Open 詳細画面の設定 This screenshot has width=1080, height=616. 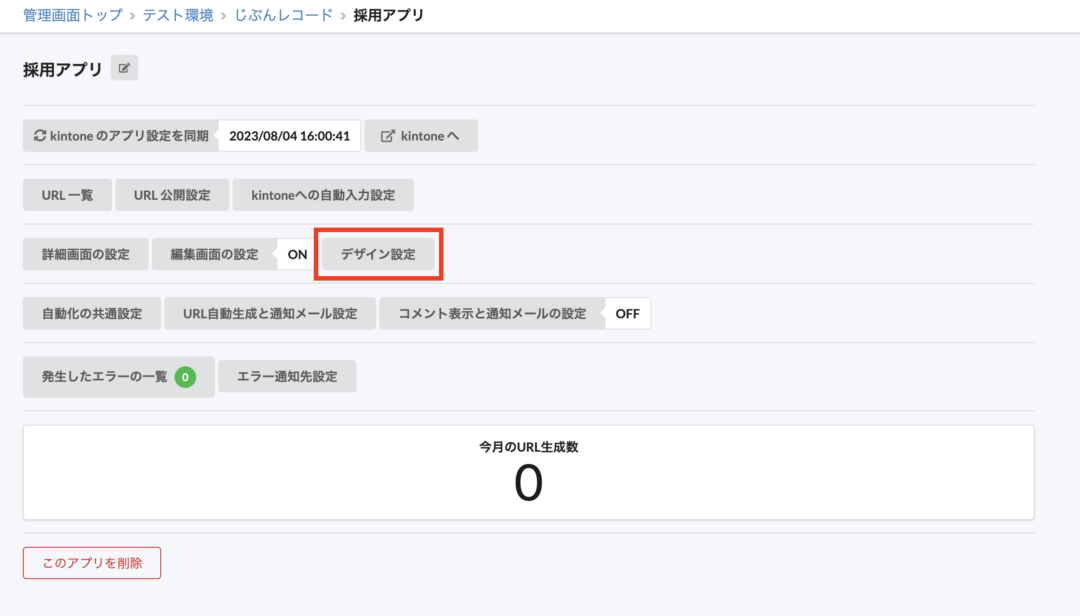[x=85, y=254]
